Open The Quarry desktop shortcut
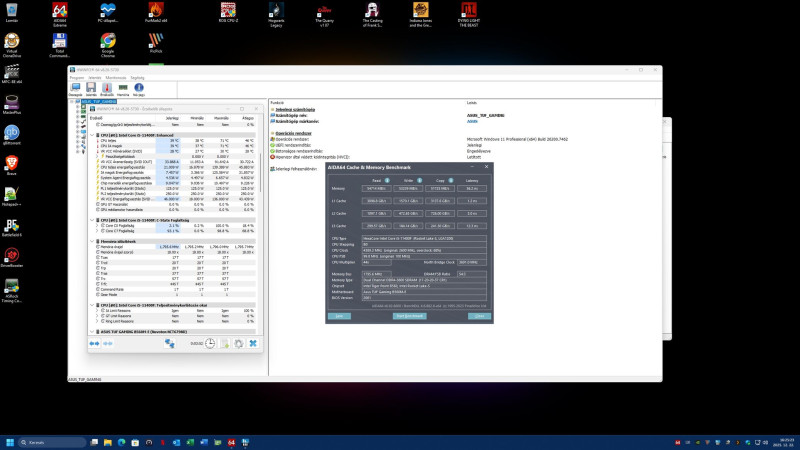Image resolution: width=800 pixels, height=450 pixels. pyautogui.click(x=324, y=14)
